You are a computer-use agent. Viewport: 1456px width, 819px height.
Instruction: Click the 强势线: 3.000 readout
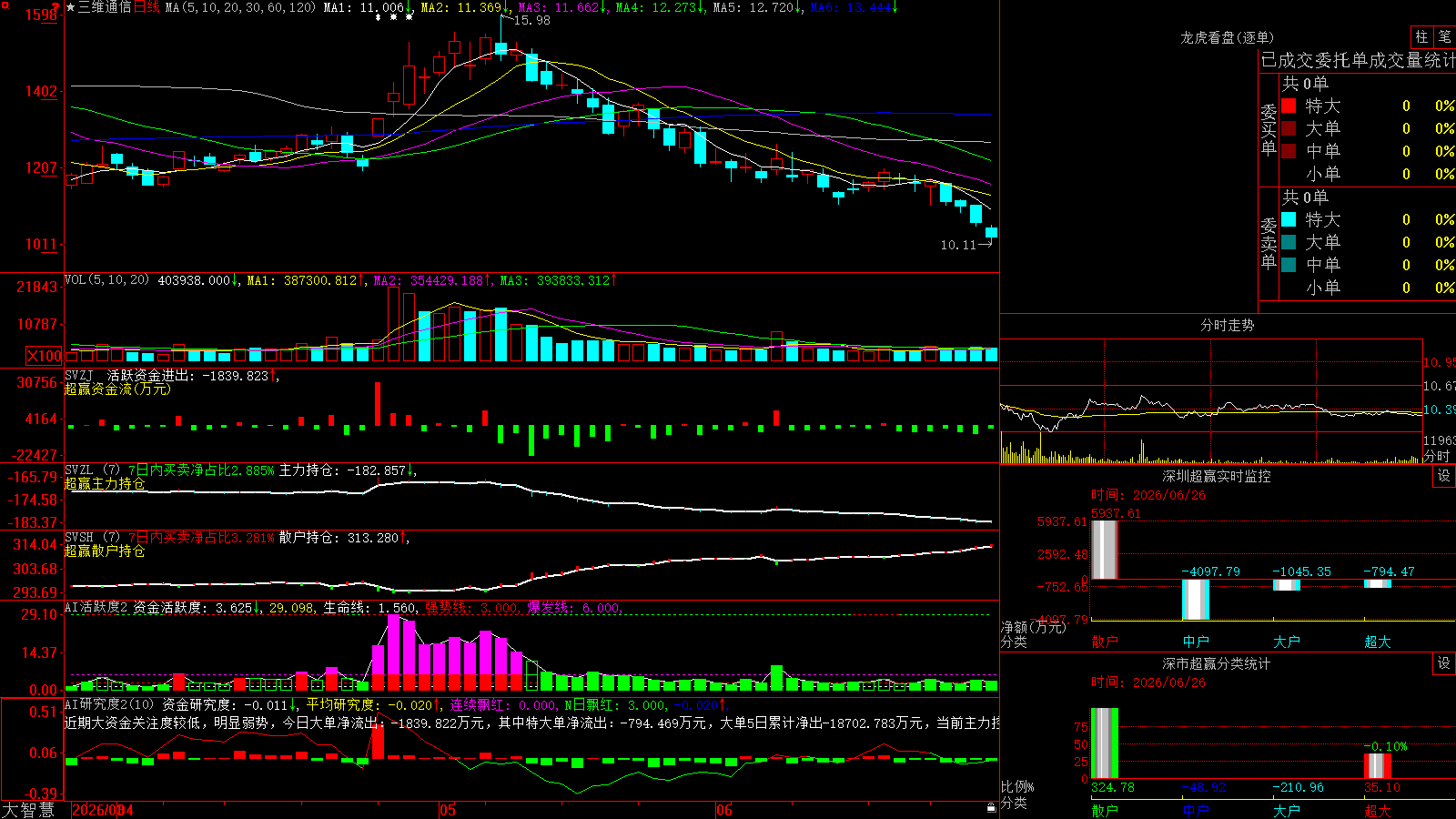(x=472, y=607)
